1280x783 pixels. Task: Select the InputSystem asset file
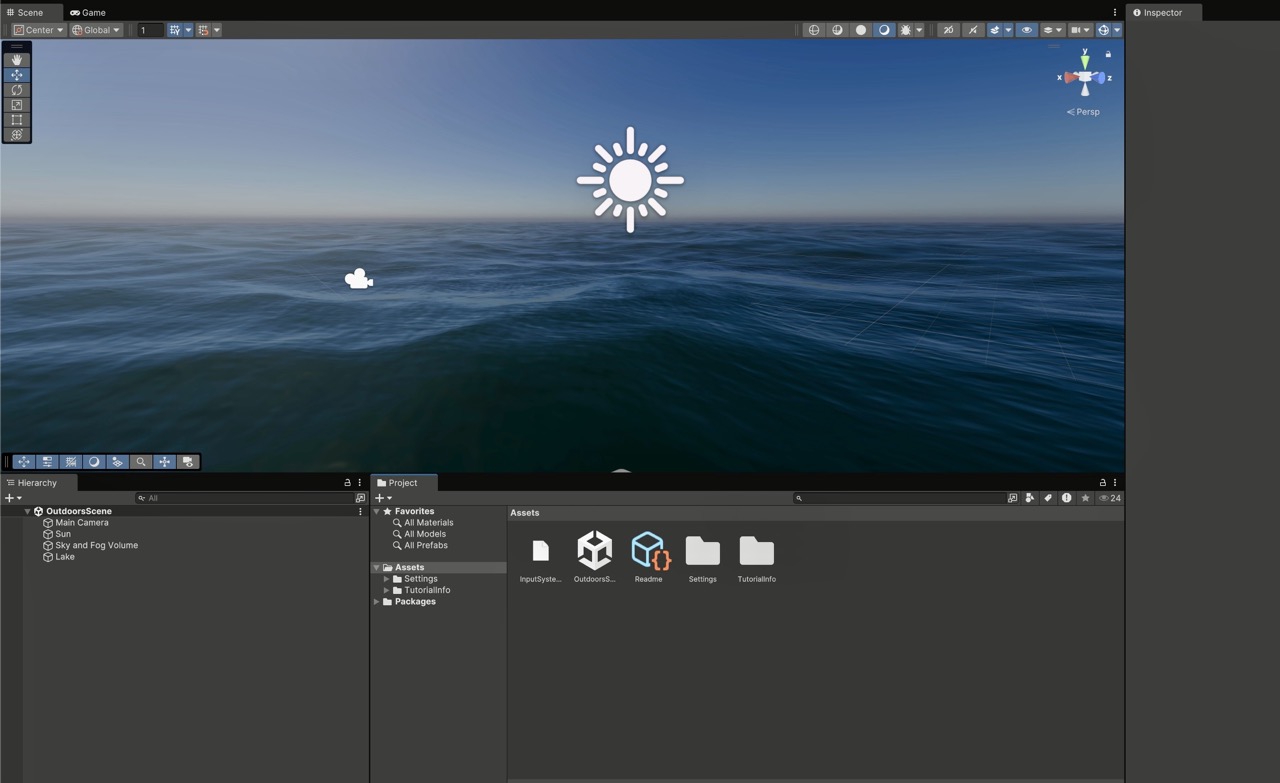(540, 557)
